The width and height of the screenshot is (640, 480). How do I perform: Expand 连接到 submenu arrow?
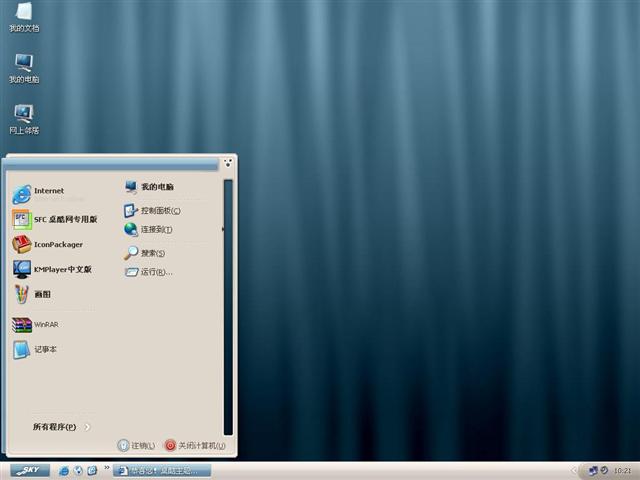tap(222, 229)
